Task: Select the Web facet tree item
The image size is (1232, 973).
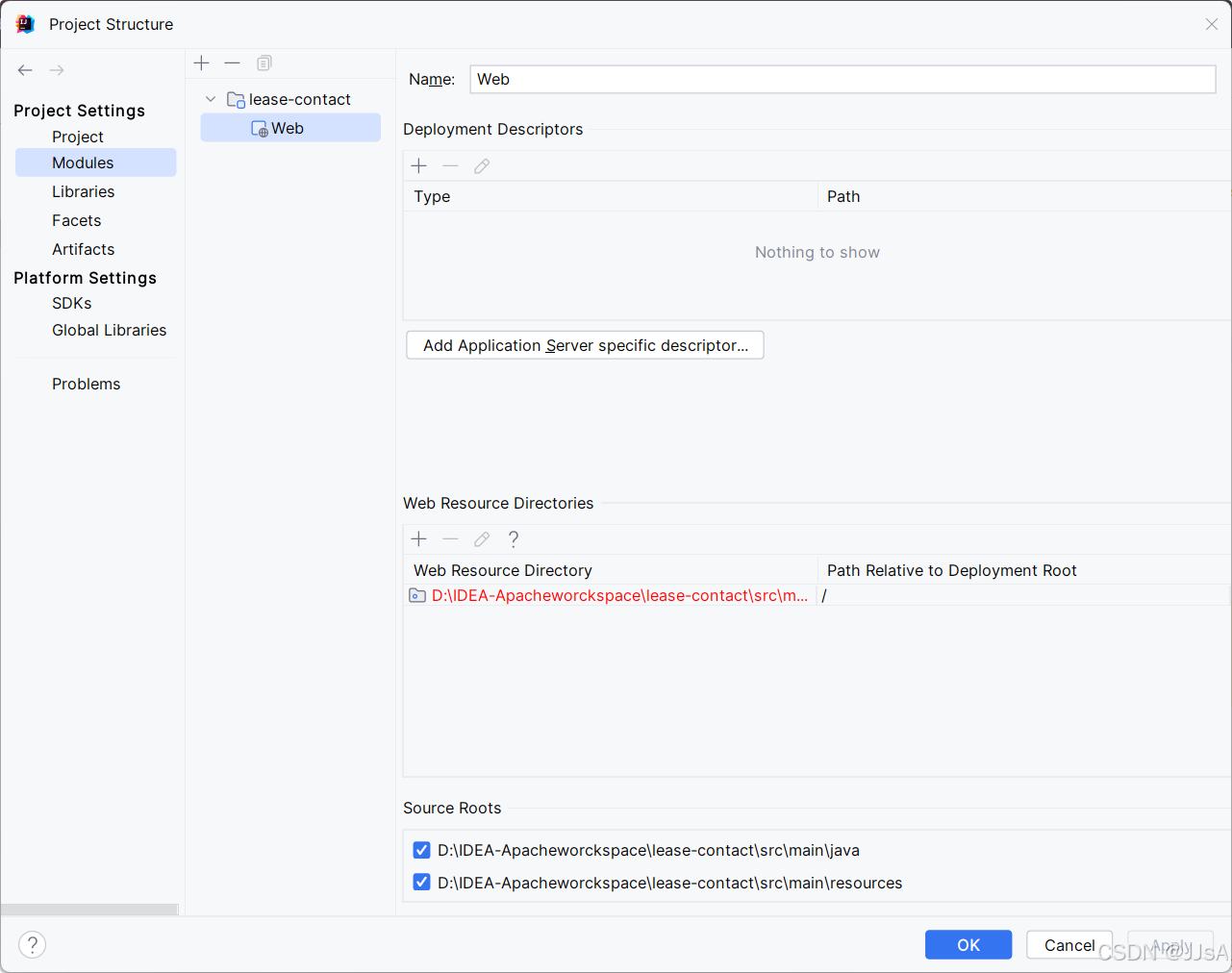Action: coord(290,128)
